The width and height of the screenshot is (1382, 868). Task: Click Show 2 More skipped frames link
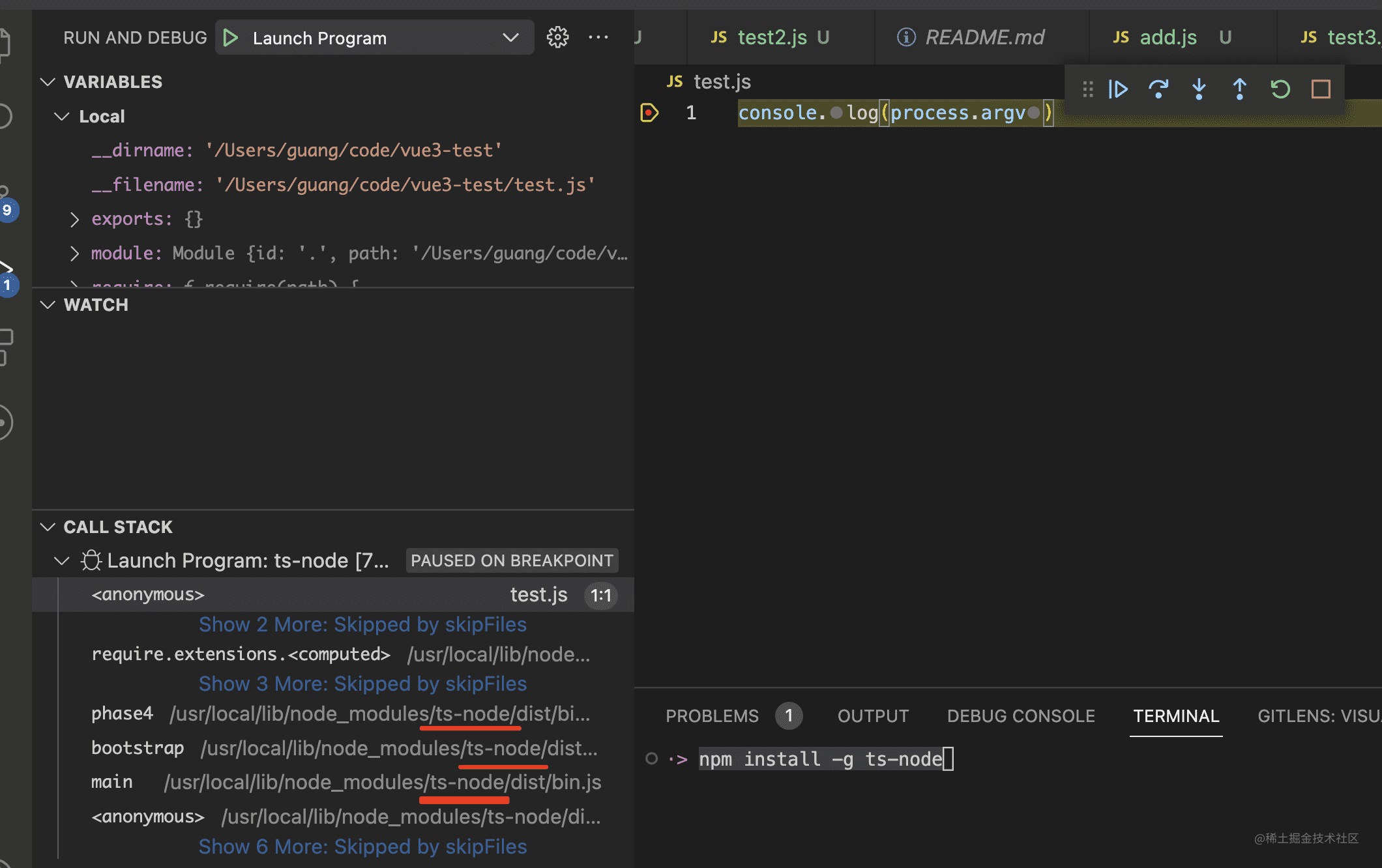point(362,624)
